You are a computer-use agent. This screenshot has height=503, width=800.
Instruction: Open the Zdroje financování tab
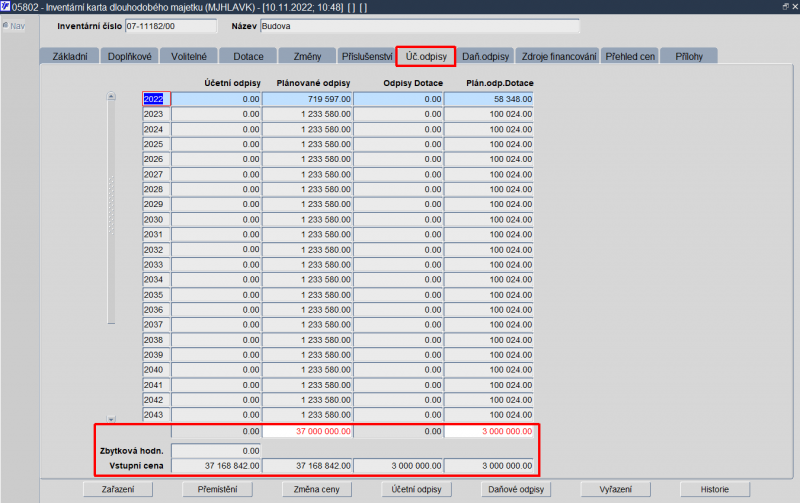coord(559,56)
